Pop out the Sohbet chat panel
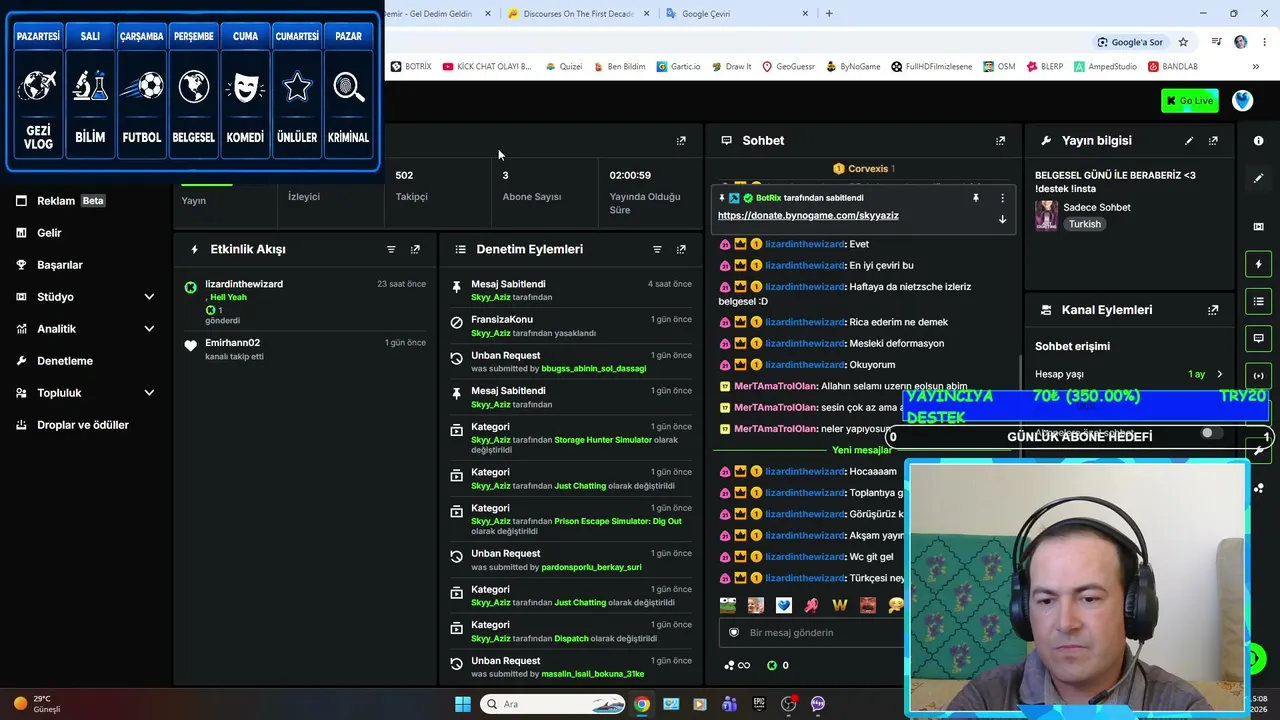The height and width of the screenshot is (720, 1280). point(1000,141)
